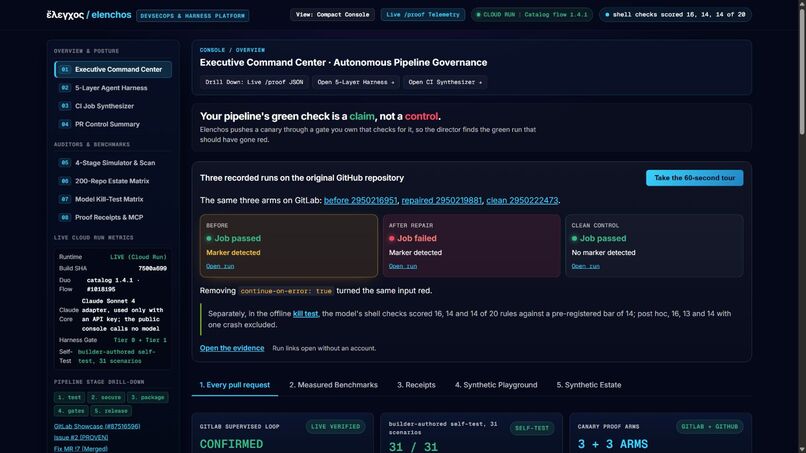Take the 60-second tour
This screenshot has width=806, height=453.
click(694, 178)
